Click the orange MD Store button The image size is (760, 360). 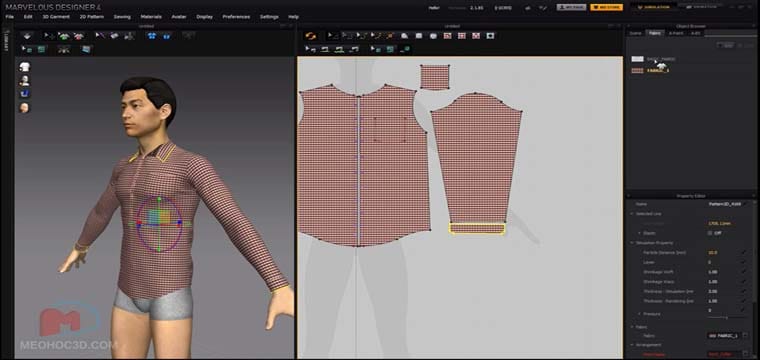point(606,7)
